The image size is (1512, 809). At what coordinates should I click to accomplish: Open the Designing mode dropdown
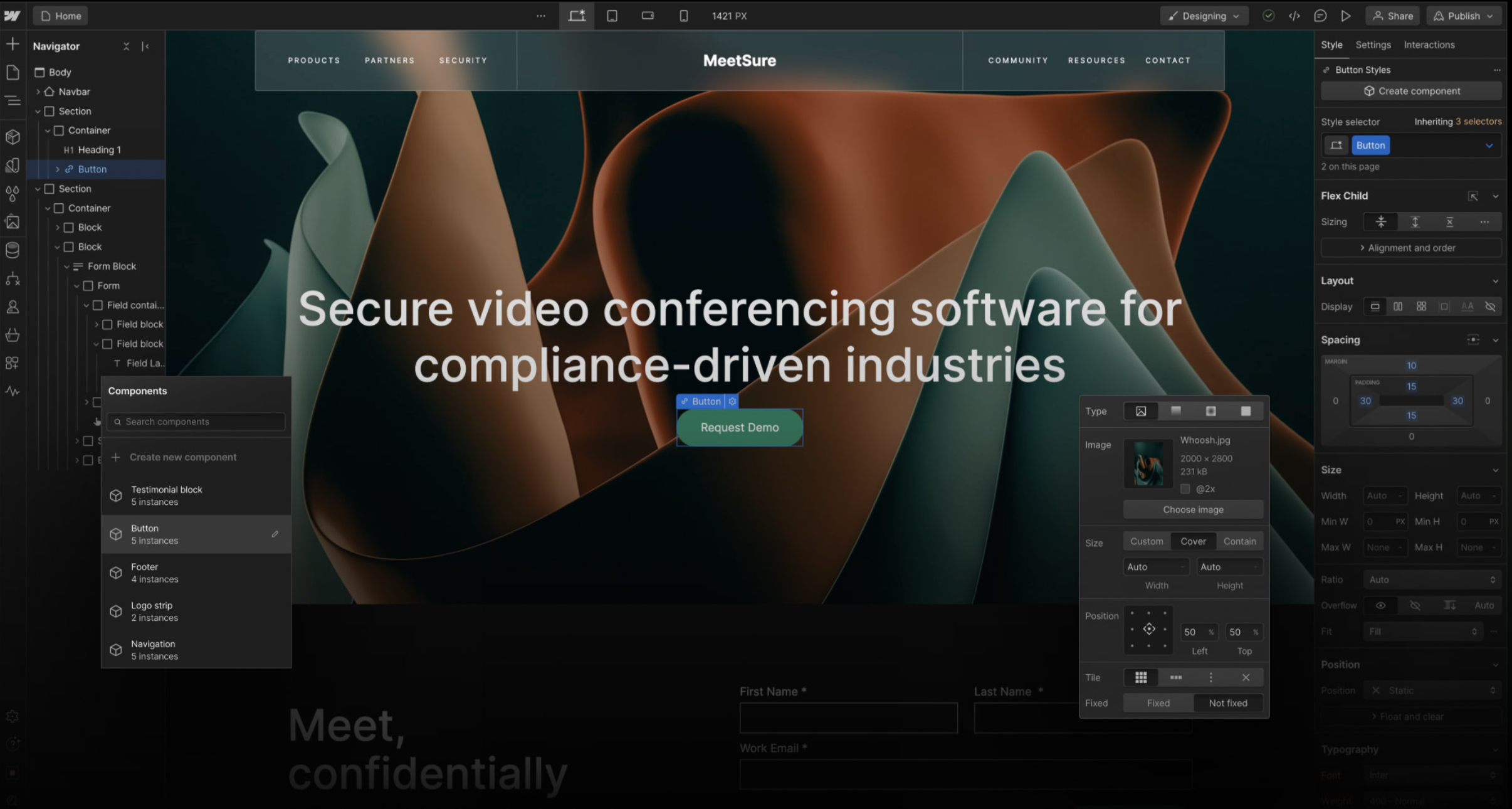tap(1203, 16)
